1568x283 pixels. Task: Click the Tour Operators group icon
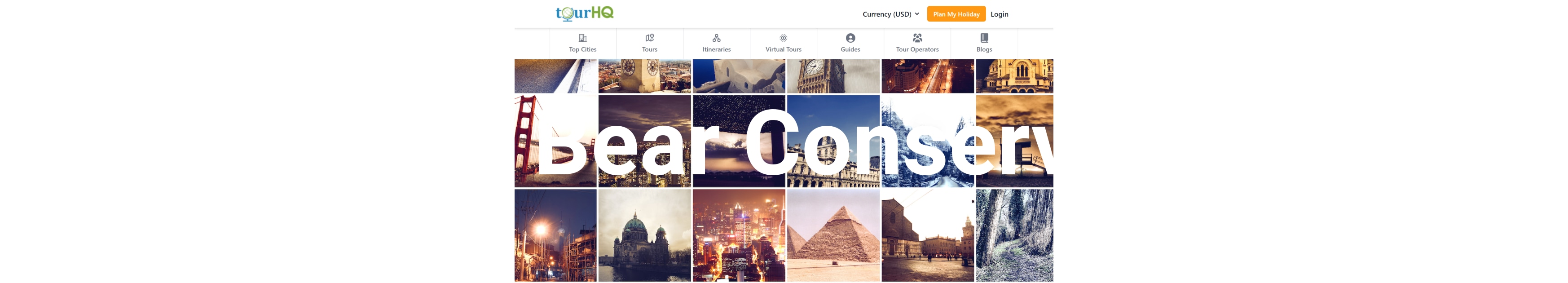click(x=917, y=38)
